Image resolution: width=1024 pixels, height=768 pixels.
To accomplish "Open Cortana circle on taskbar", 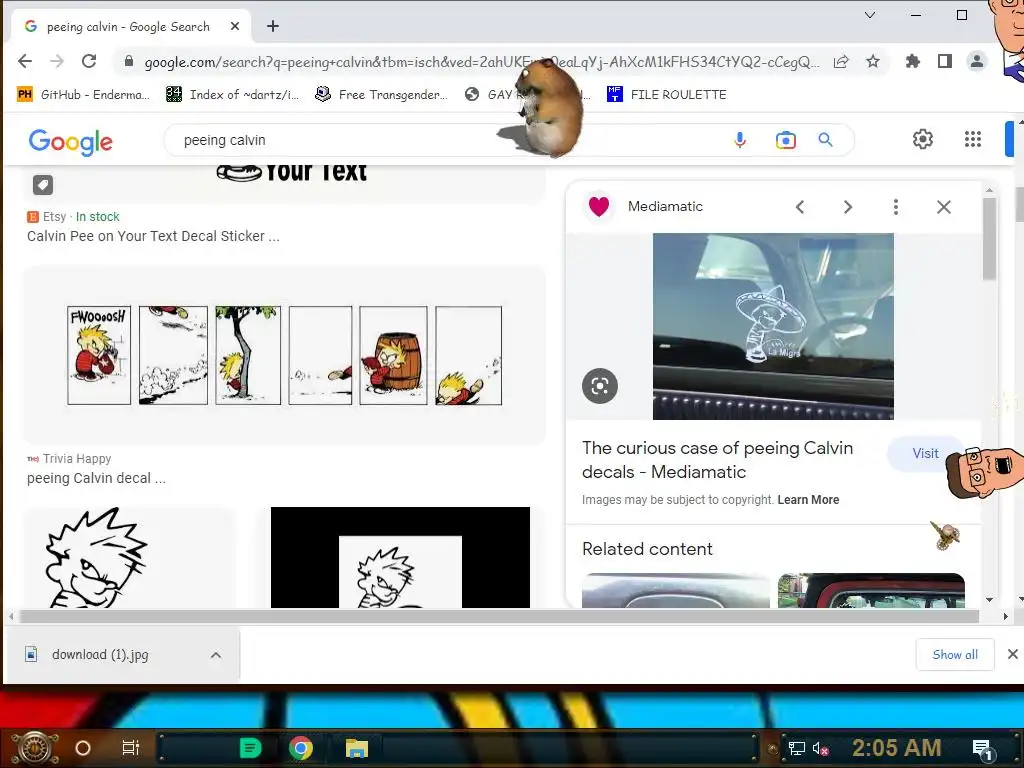I will (83, 748).
